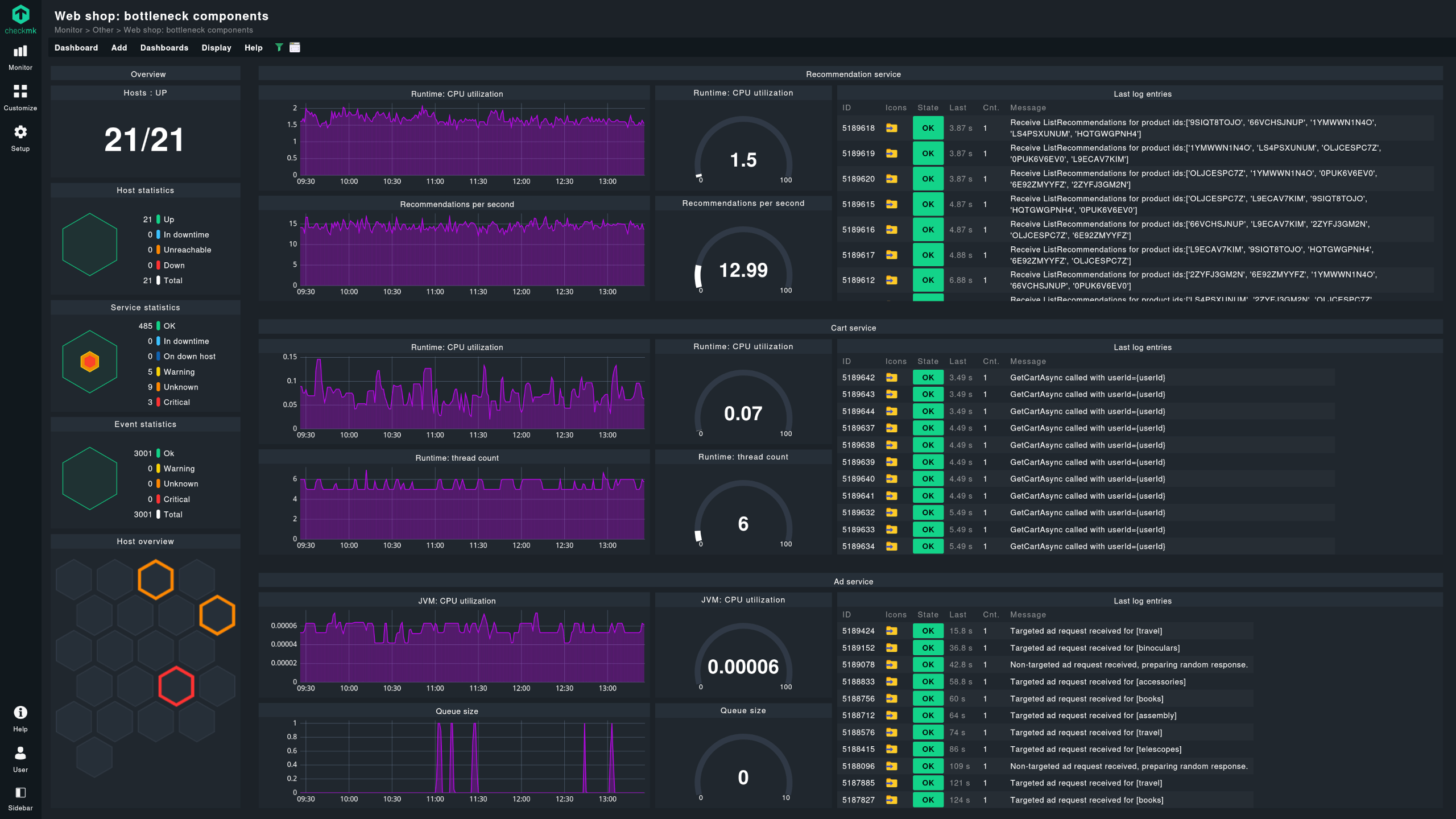This screenshot has width=1456, height=819.
Task: Open the Add menu
Action: click(119, 48)
